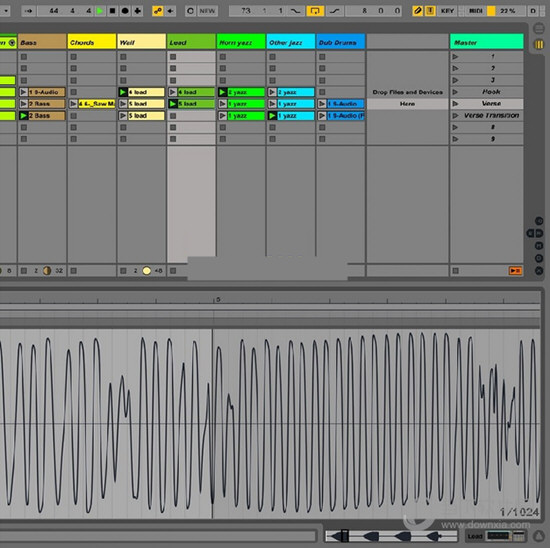Launch the Dub Drums clip in the Verse row
Screen dimensions: 550x548
[322, 104]
